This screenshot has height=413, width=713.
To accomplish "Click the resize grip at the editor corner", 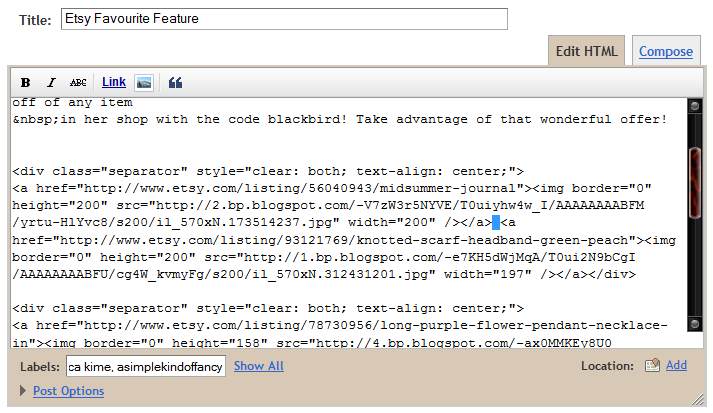I will click(698, 399).
